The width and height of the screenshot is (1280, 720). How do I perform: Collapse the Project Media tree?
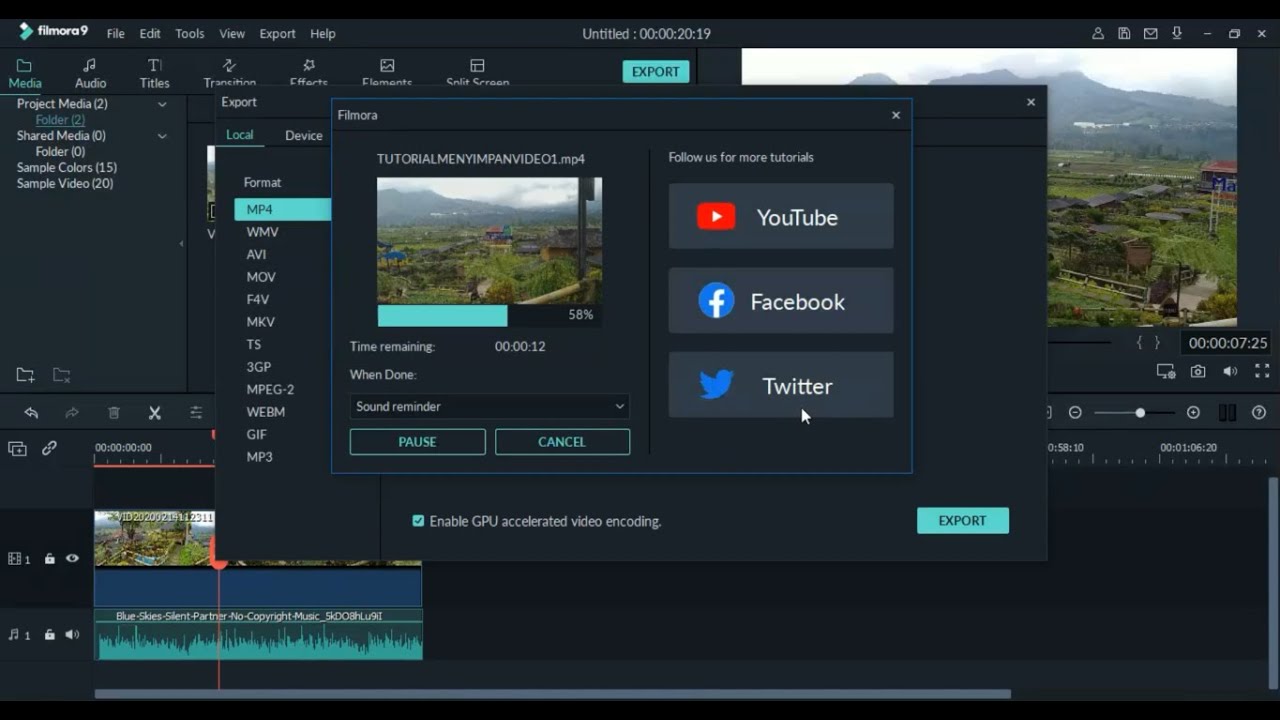162,104
